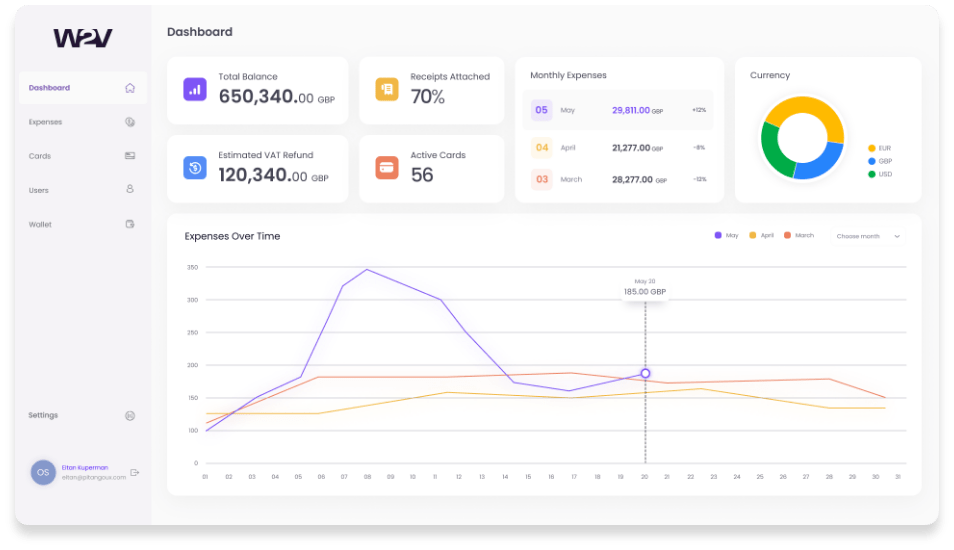Click the 05 May month badge
This screenshot has height=550, width=954.
click(x=541, y=110)
